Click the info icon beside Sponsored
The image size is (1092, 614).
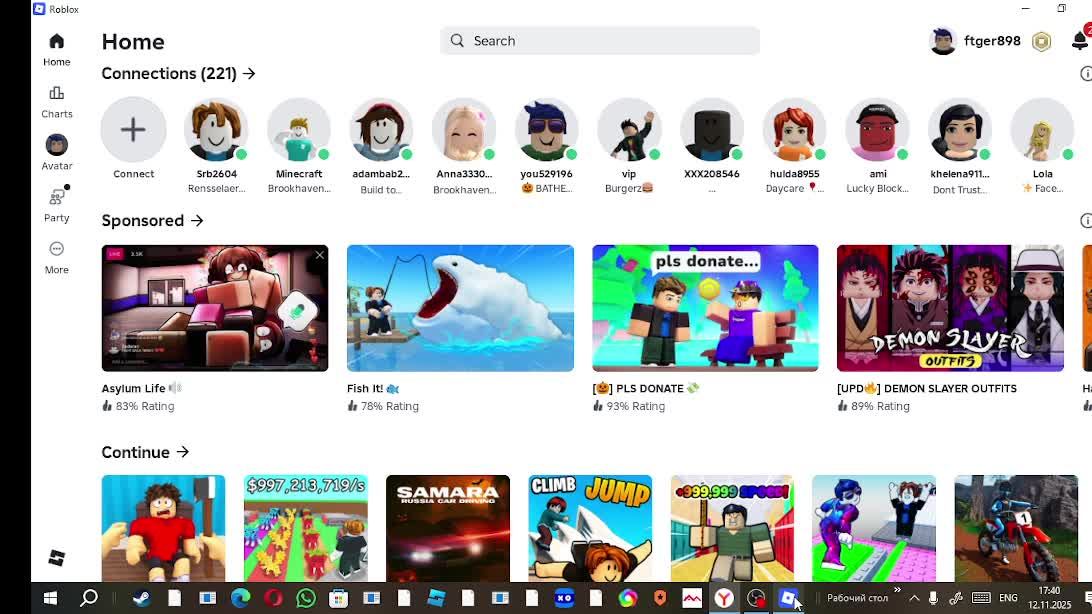click(x=1086, y=221)
